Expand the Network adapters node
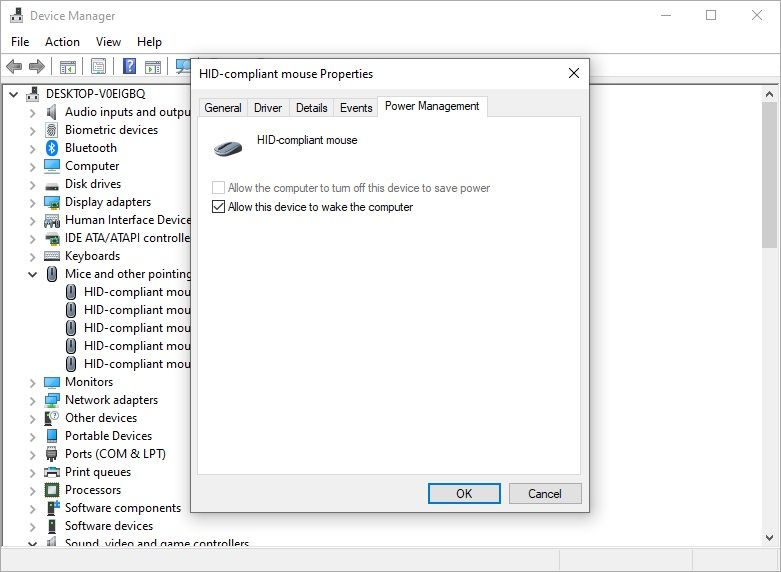Image resolution: width=781 pixels, height=572 pixels. tap(32, 401)
